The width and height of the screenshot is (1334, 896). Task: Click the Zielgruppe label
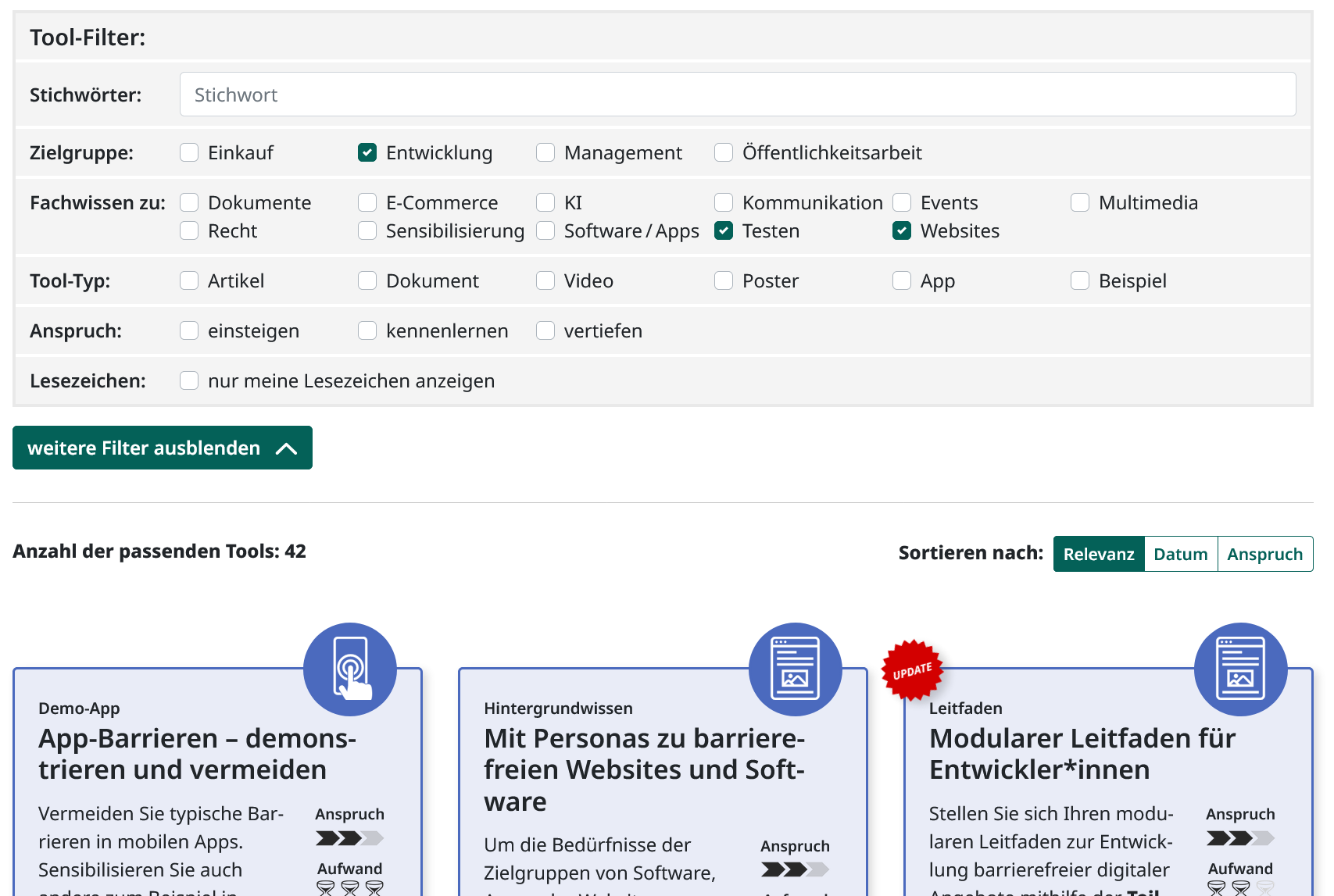[81, 153]
